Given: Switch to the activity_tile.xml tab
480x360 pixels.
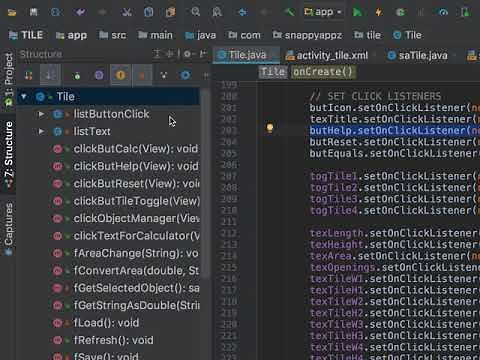Looking at the screenshot, I should click(327, 55).
